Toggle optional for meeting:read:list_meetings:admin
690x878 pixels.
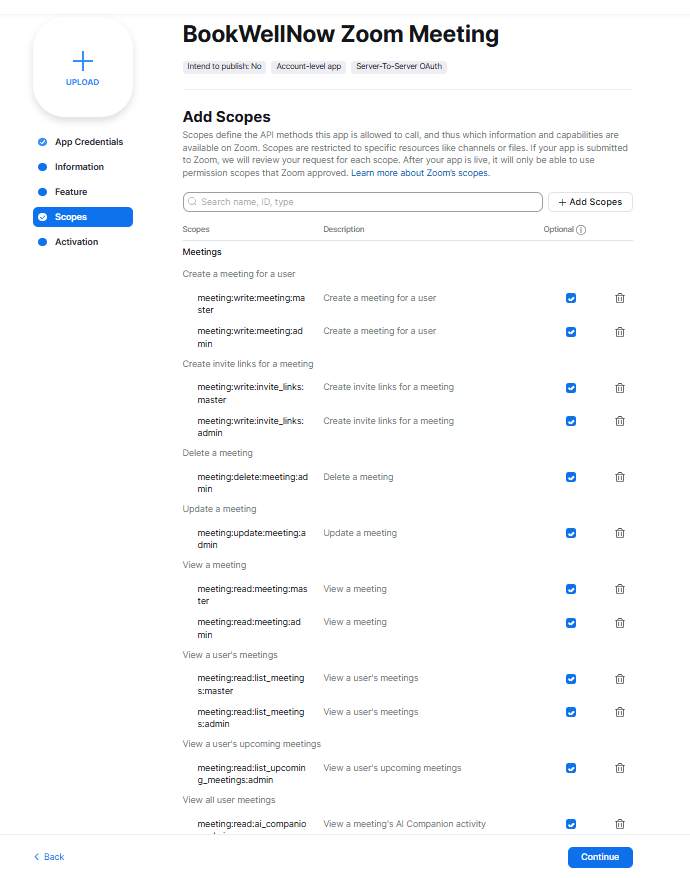(571, 712)
